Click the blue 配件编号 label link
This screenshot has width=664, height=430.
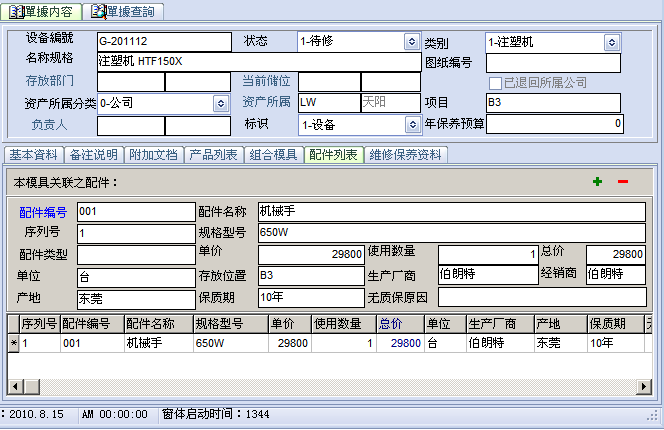coord(43,213)
